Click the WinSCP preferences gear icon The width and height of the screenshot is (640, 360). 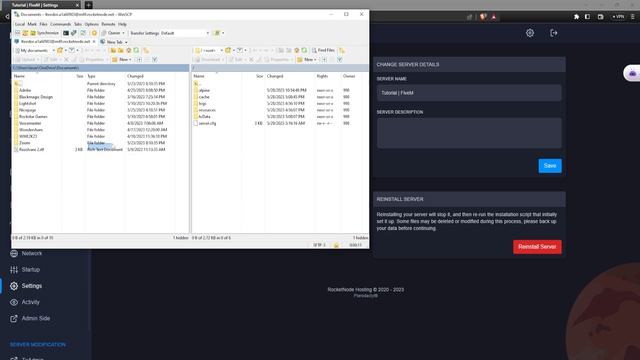94,33
